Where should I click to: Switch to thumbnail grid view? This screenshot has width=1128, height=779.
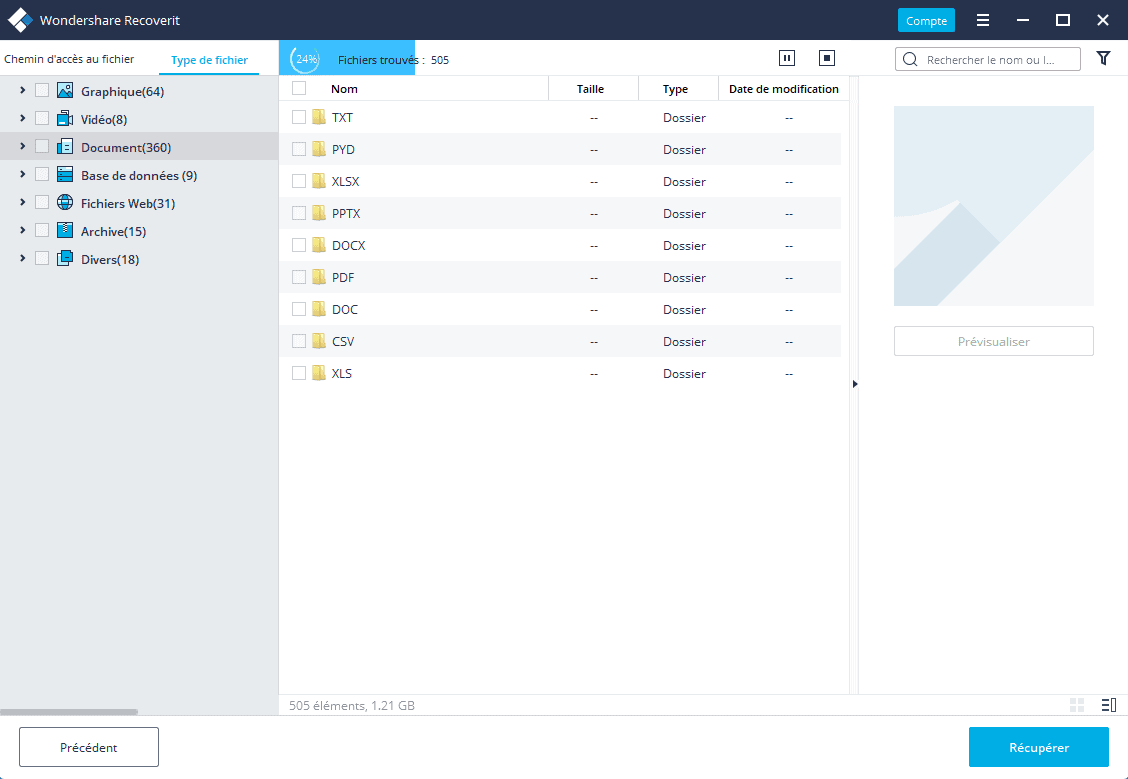click(x=1077, y=705)
